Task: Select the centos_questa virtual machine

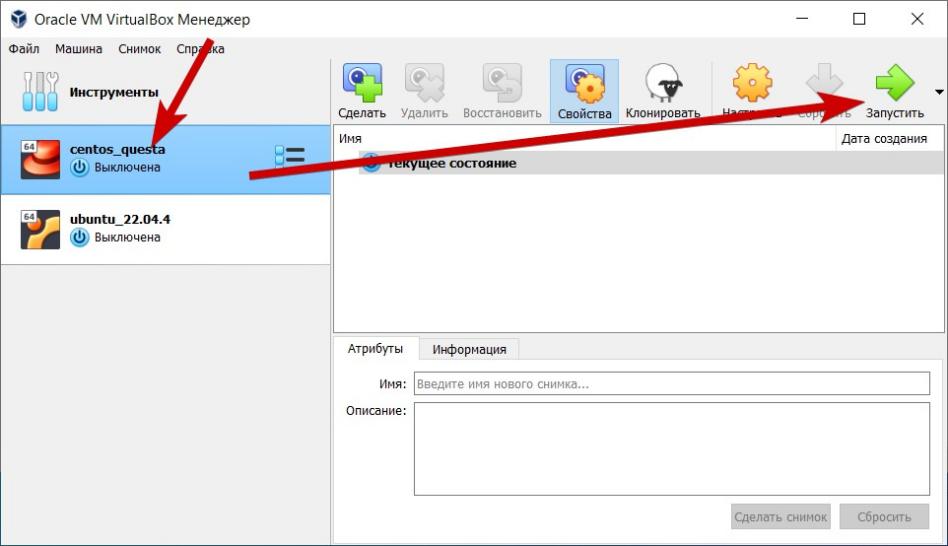Action: click(165, 160)
